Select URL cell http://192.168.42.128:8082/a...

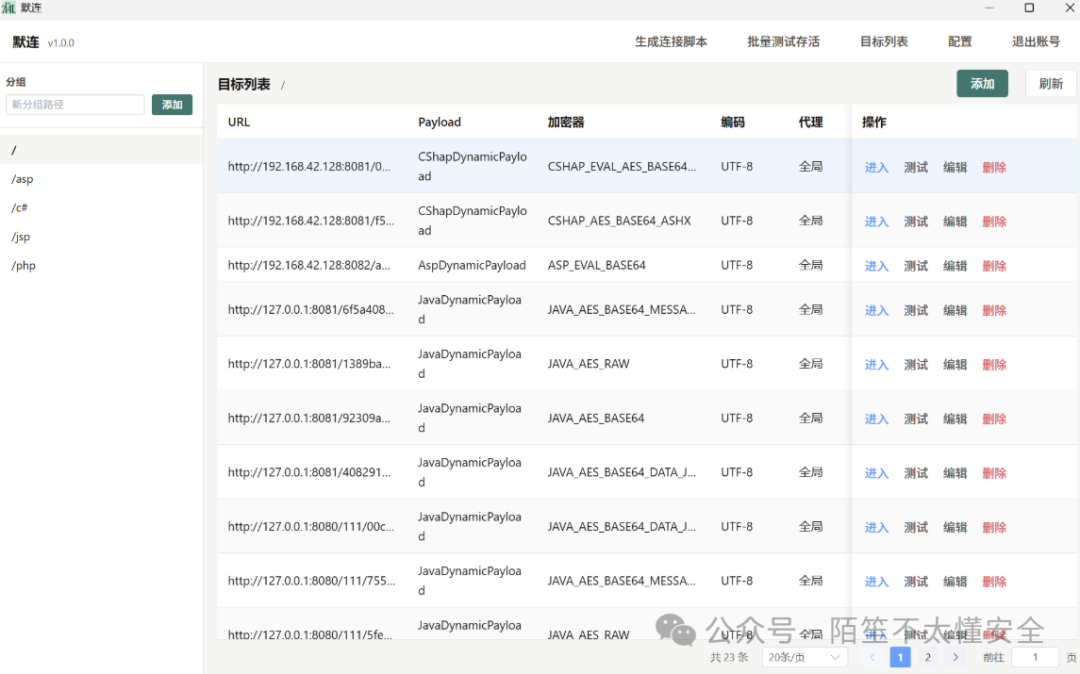coord(309,265)
